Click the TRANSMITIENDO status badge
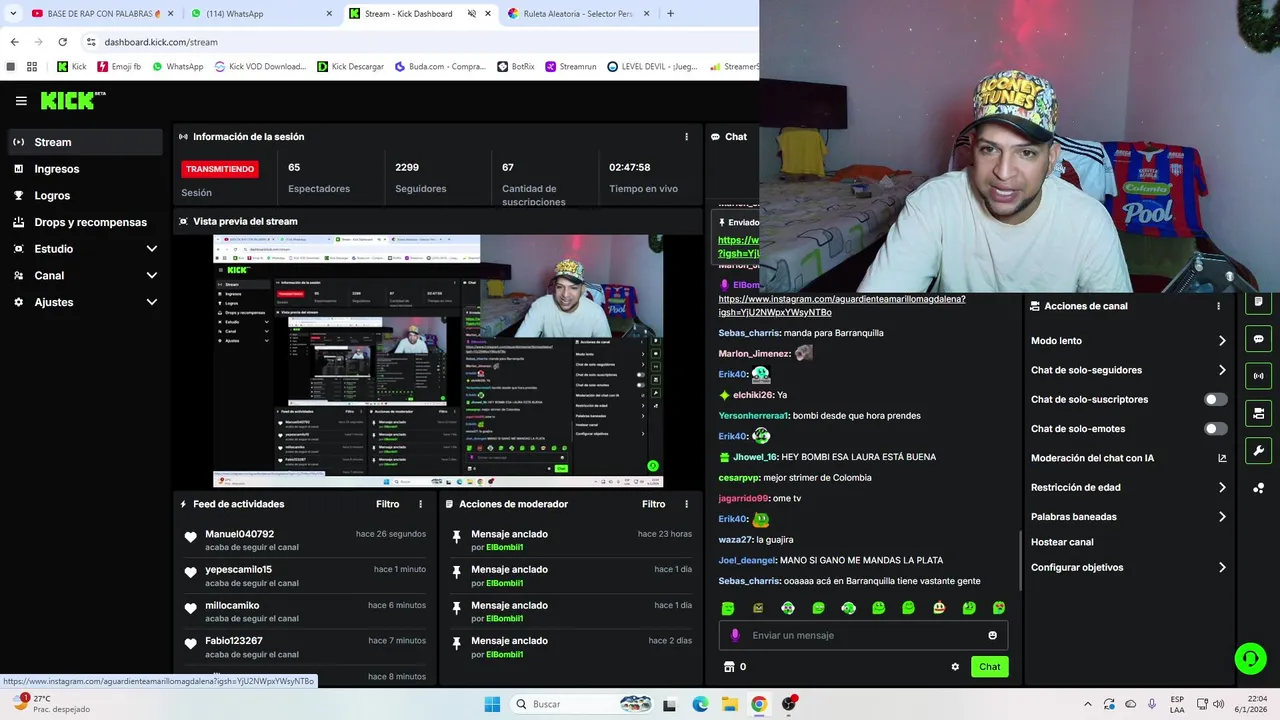This screenshot has width=1280, height=720. [220, 169]
